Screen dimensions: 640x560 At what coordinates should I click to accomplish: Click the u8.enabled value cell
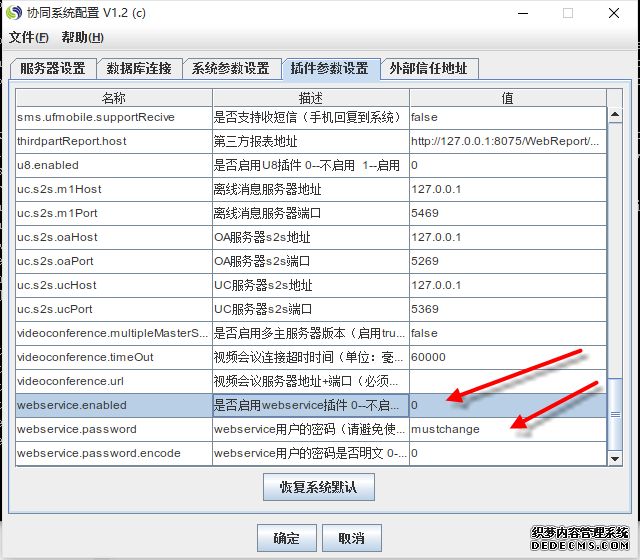click(508, 166)
